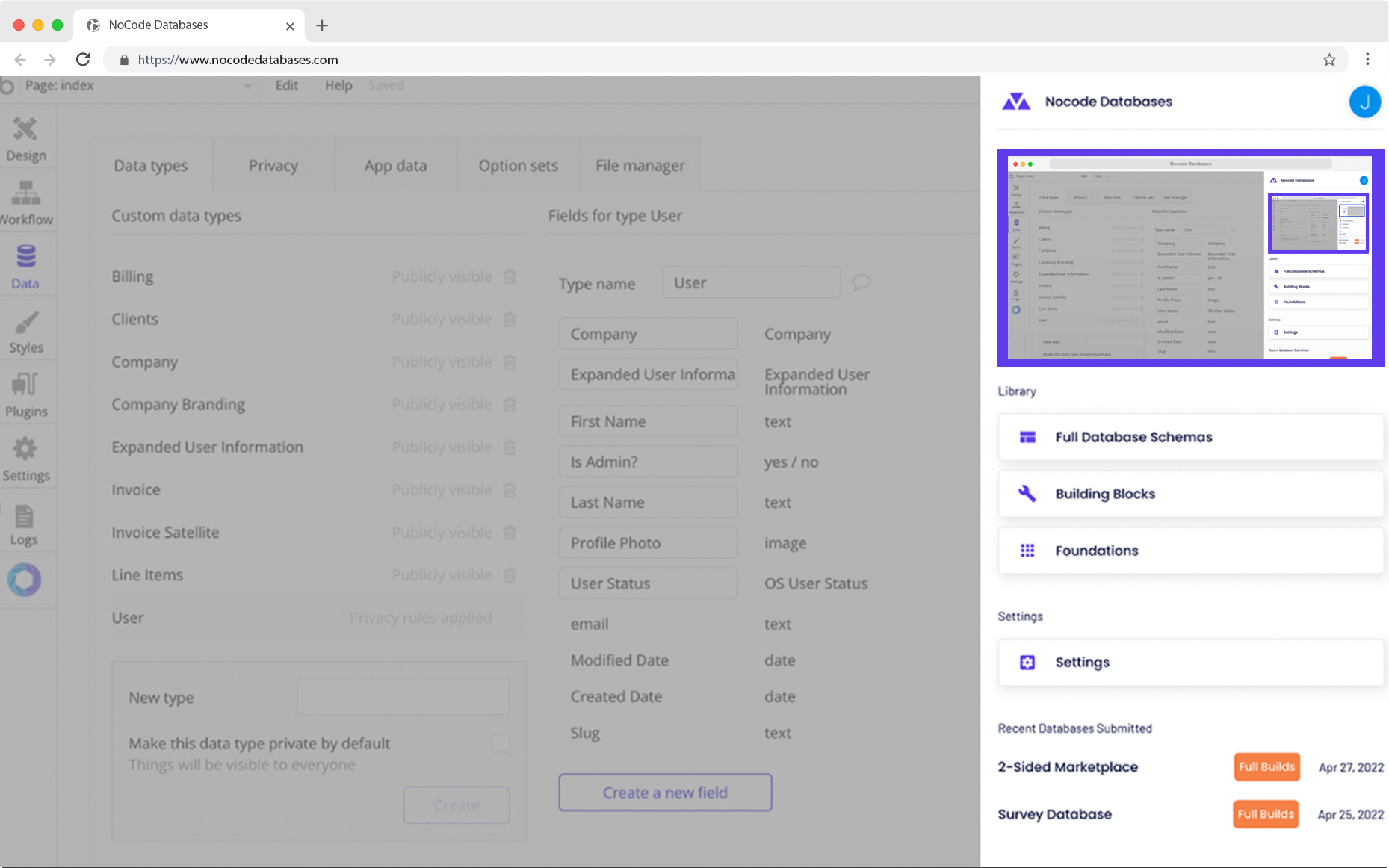This screenshot has width=1389, height=868.
Task: Select the User data type row
Action: point(319,618)
